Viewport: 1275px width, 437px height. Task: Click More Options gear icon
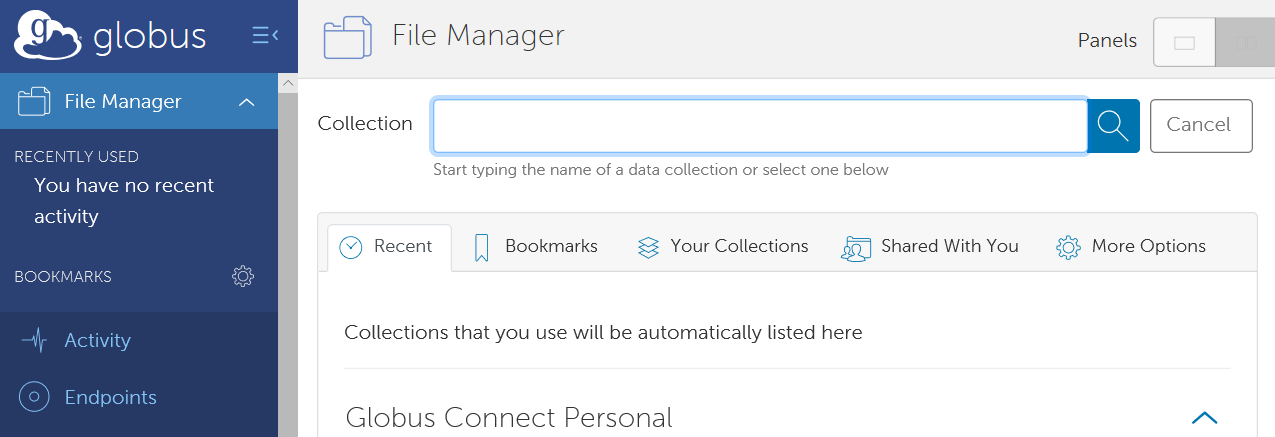coord(1068,247)
